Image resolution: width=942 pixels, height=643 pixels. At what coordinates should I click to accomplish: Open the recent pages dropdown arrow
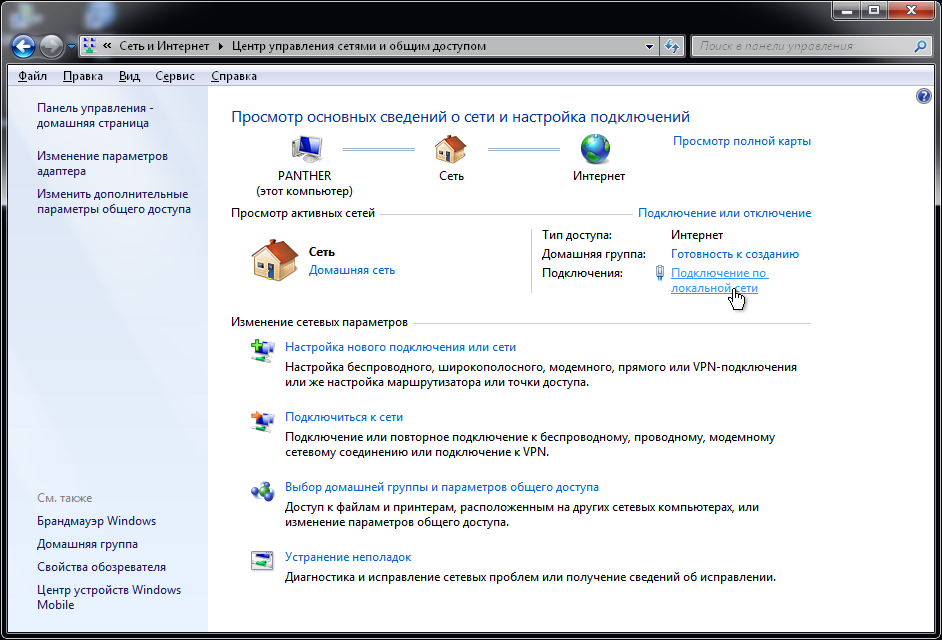[71, 47]
